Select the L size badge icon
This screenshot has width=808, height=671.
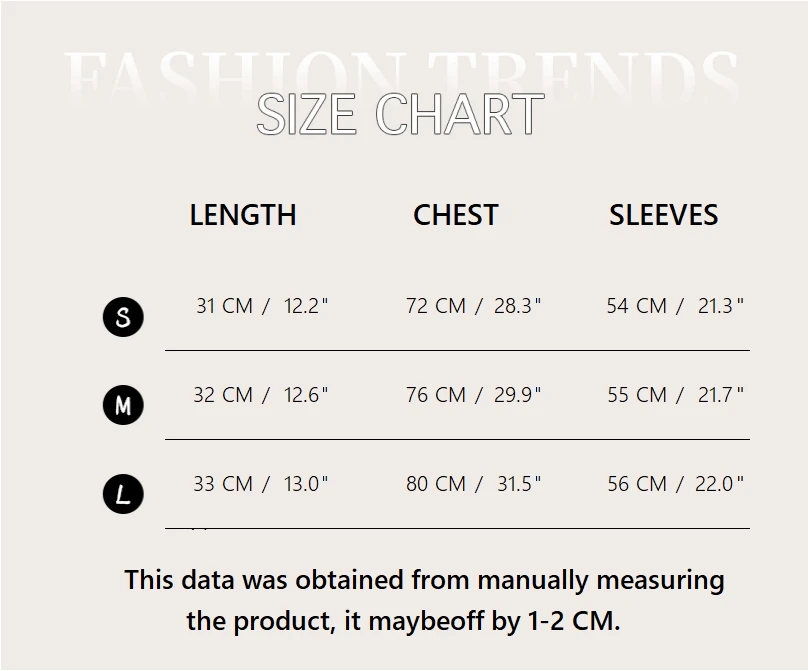point(123,494)
